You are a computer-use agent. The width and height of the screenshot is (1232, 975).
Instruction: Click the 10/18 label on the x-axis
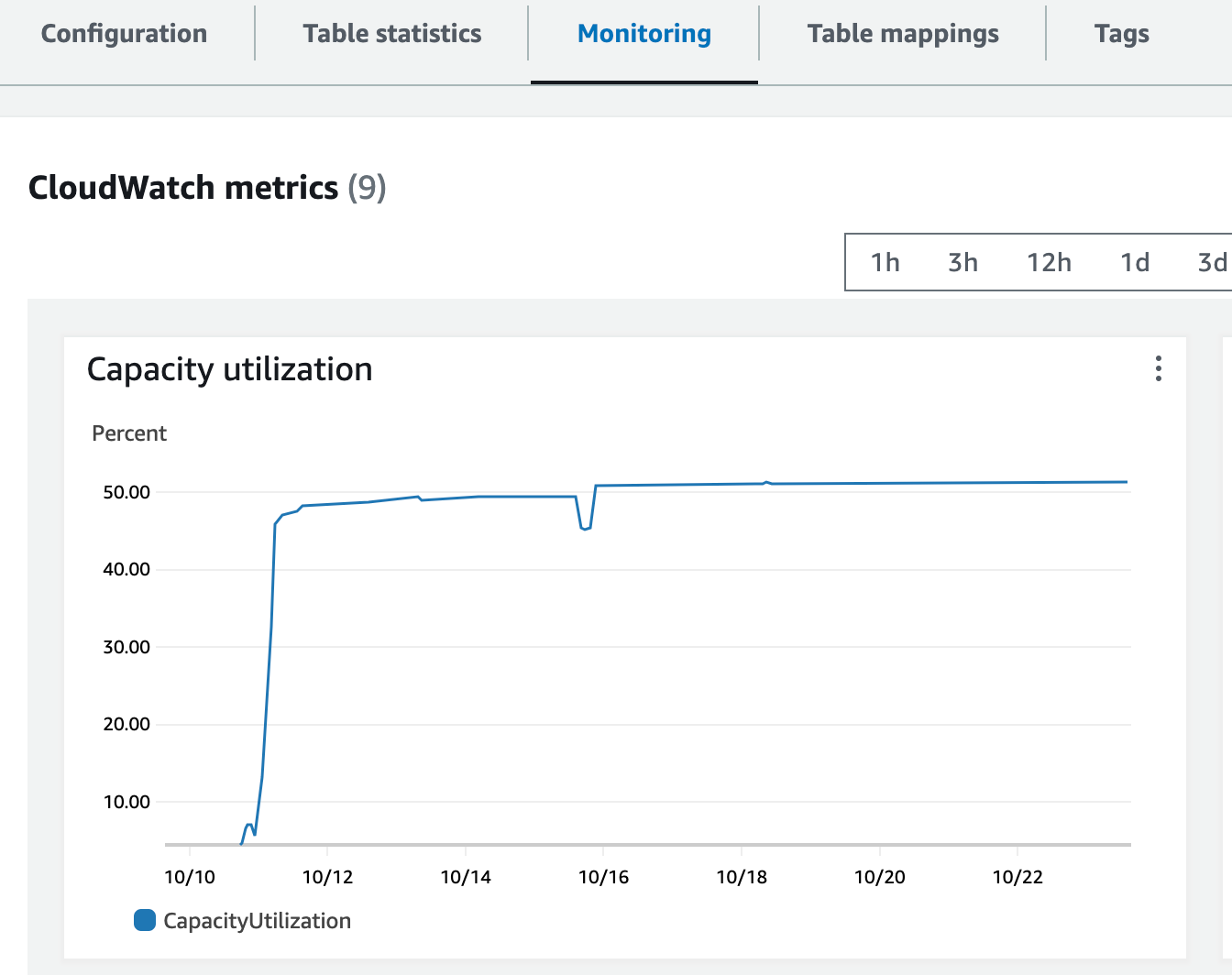click(x=742, y=876)
